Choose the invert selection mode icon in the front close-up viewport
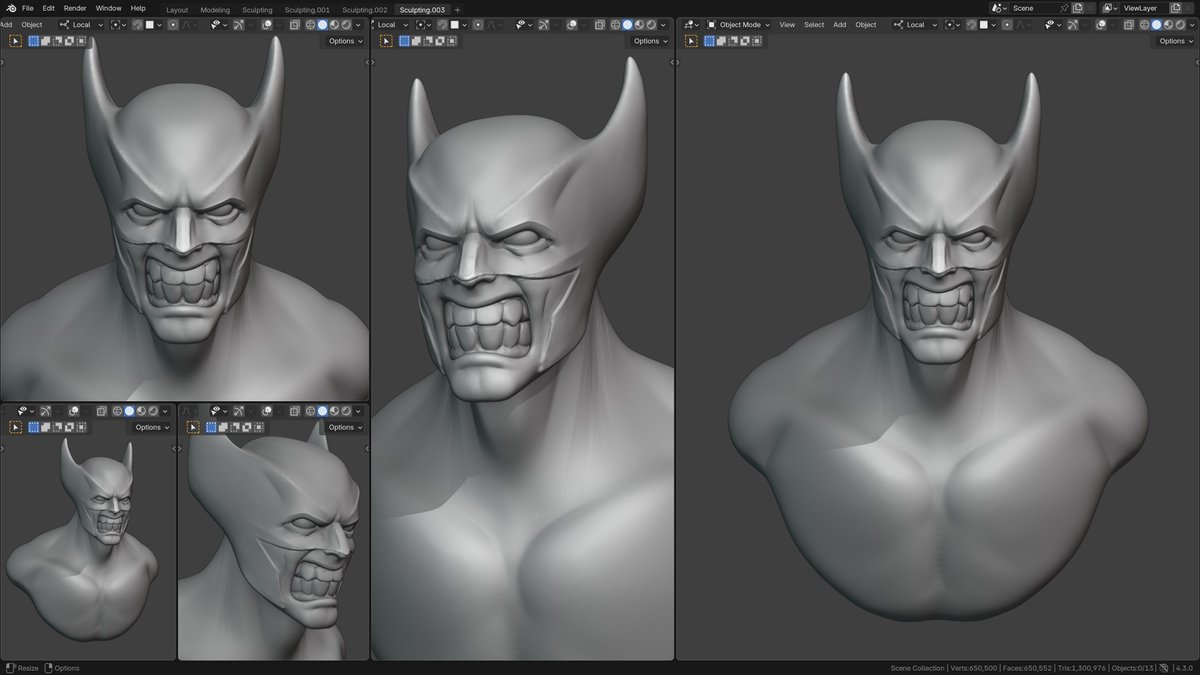Viewport: 1200px width, 675px height. pyautogui.click(x=69, y=41)
